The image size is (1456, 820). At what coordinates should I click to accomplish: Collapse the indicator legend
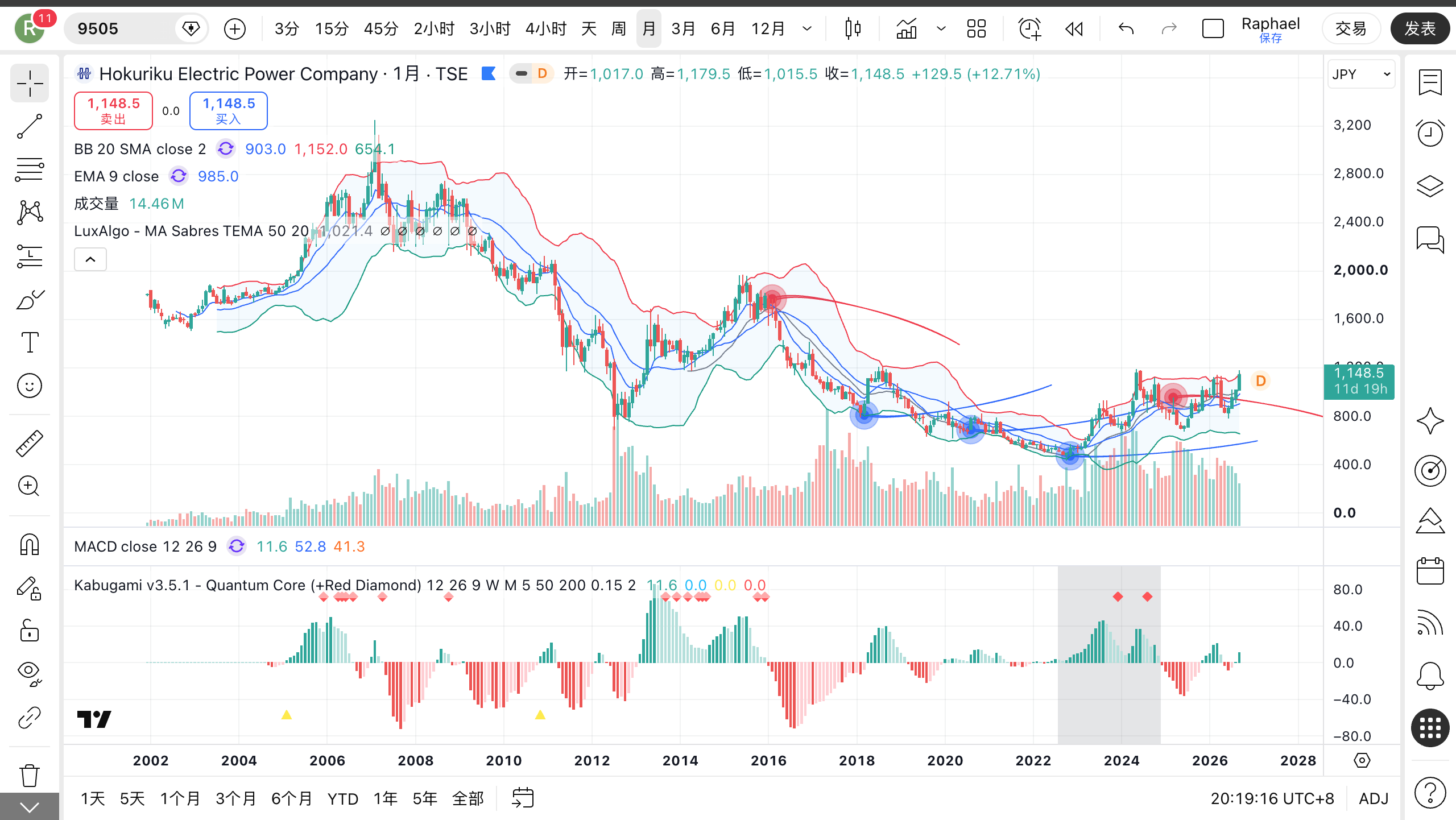coord(90,260)
